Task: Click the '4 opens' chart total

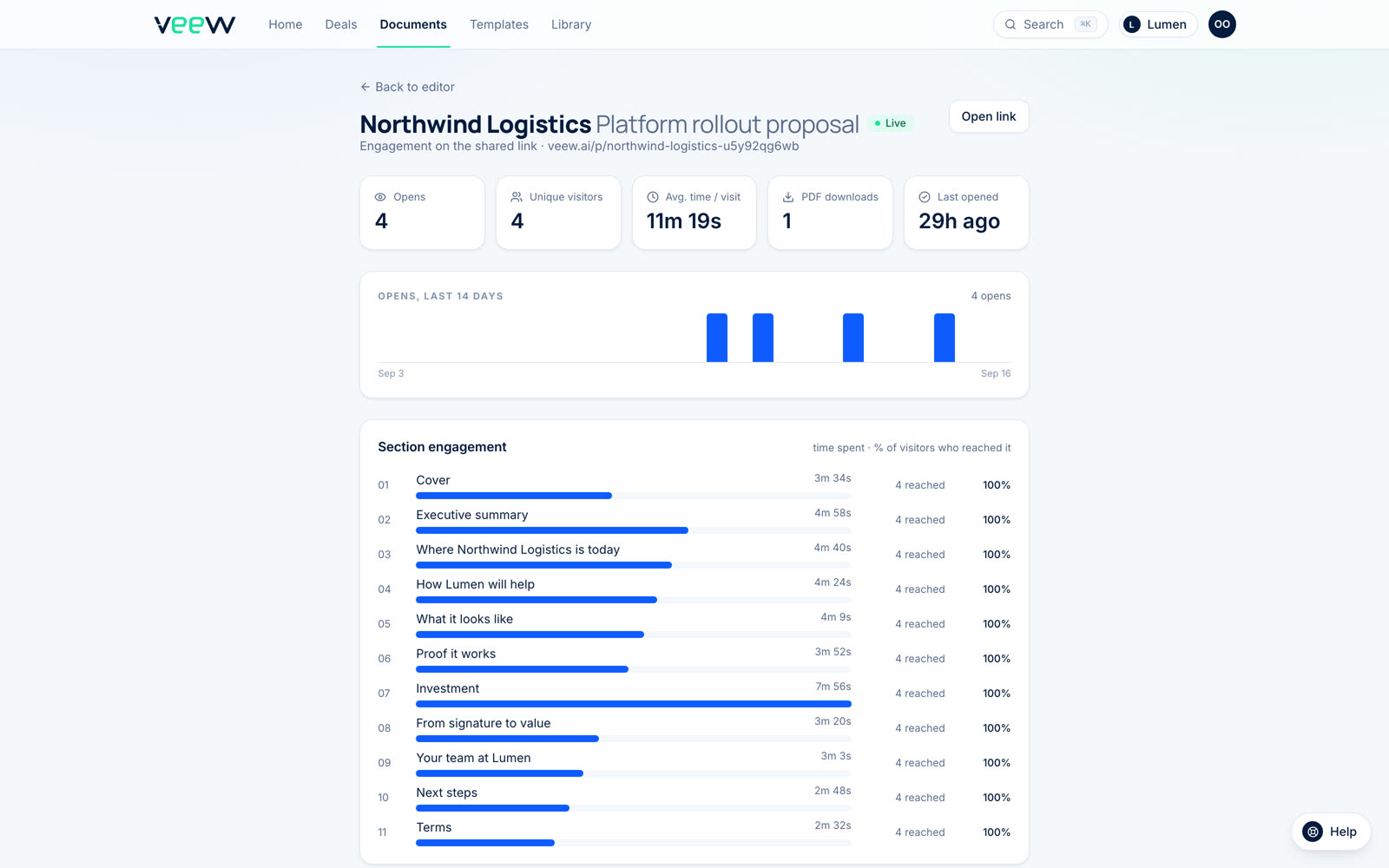Action: pyautogui.click(x=991, y=296)
